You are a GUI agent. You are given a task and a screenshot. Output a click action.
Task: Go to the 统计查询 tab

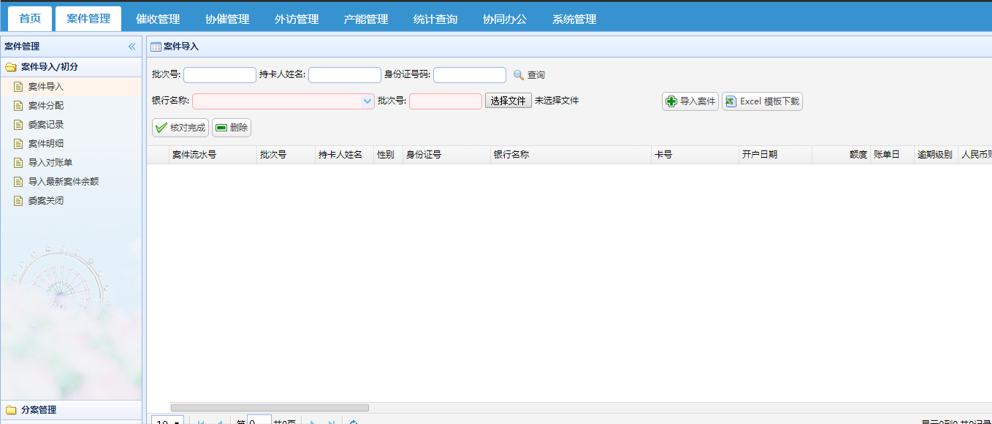coord(435,19)
